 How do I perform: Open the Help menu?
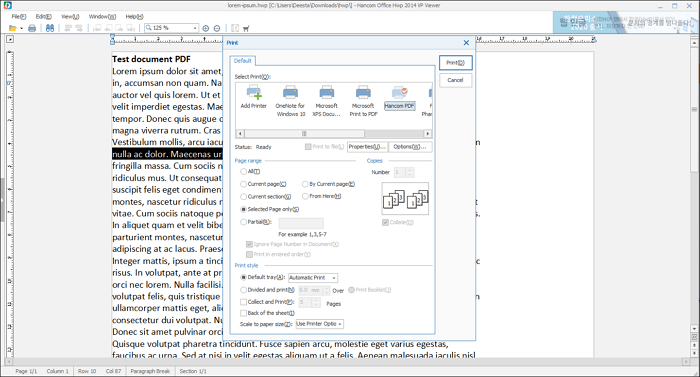pos(134,17)
